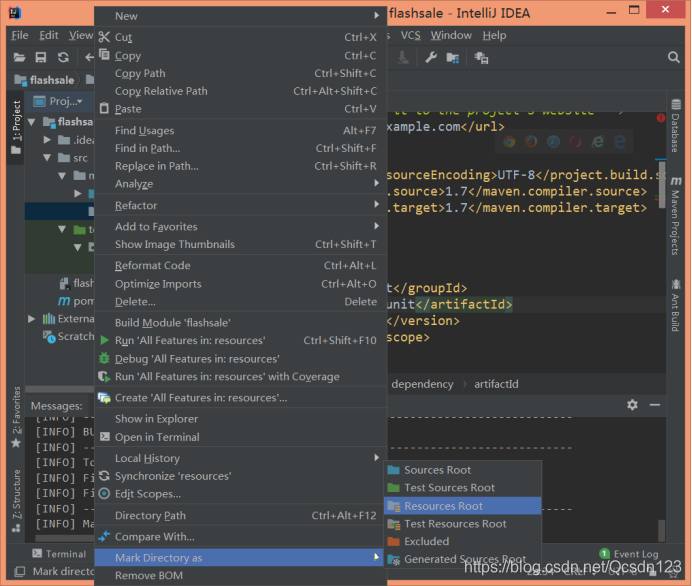This screenshot has height=586, width=692.
Task: Open Project Structure toolbar icon
Action: (453, 58)
